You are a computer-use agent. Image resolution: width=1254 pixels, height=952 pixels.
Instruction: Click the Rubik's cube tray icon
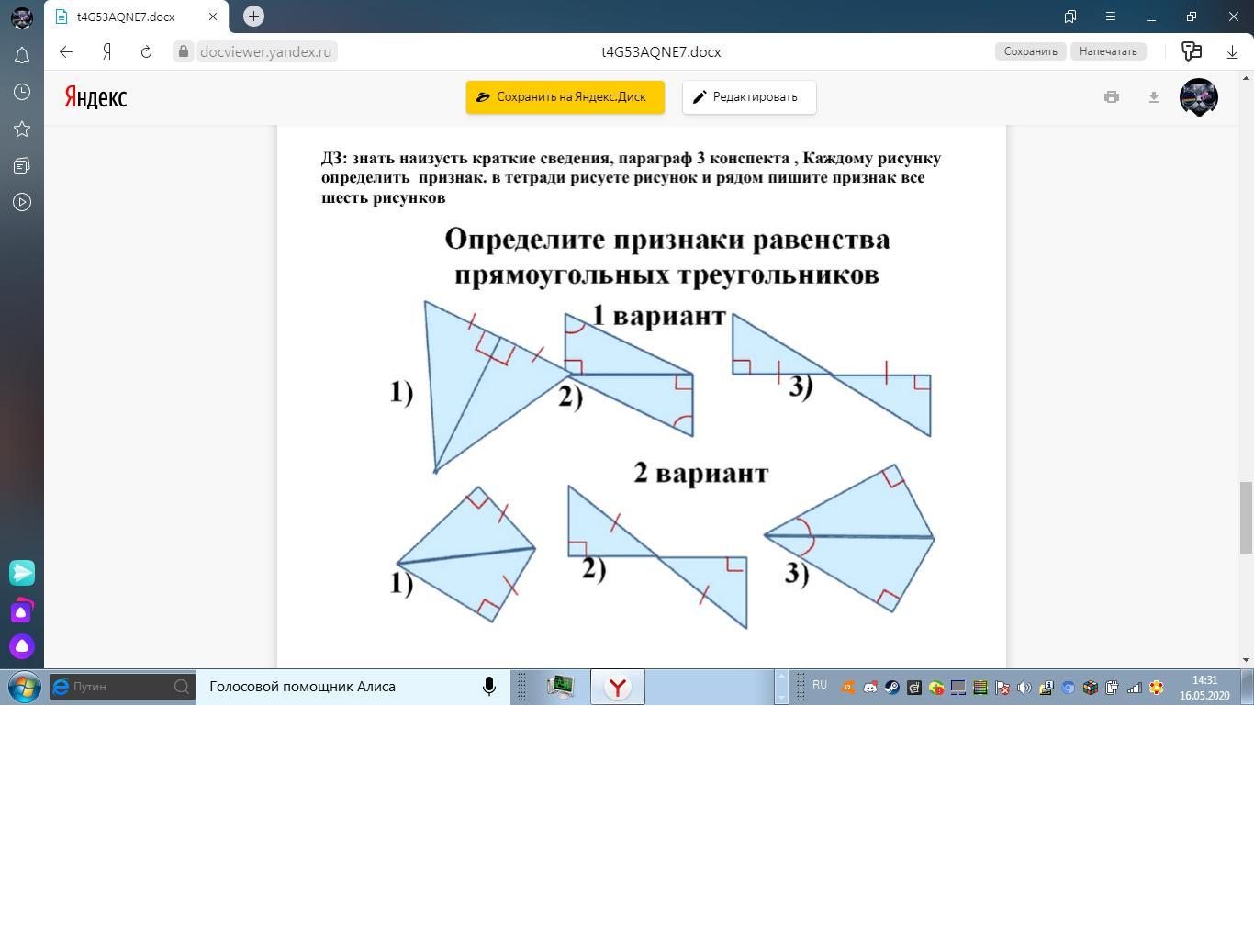point(1091,688)
